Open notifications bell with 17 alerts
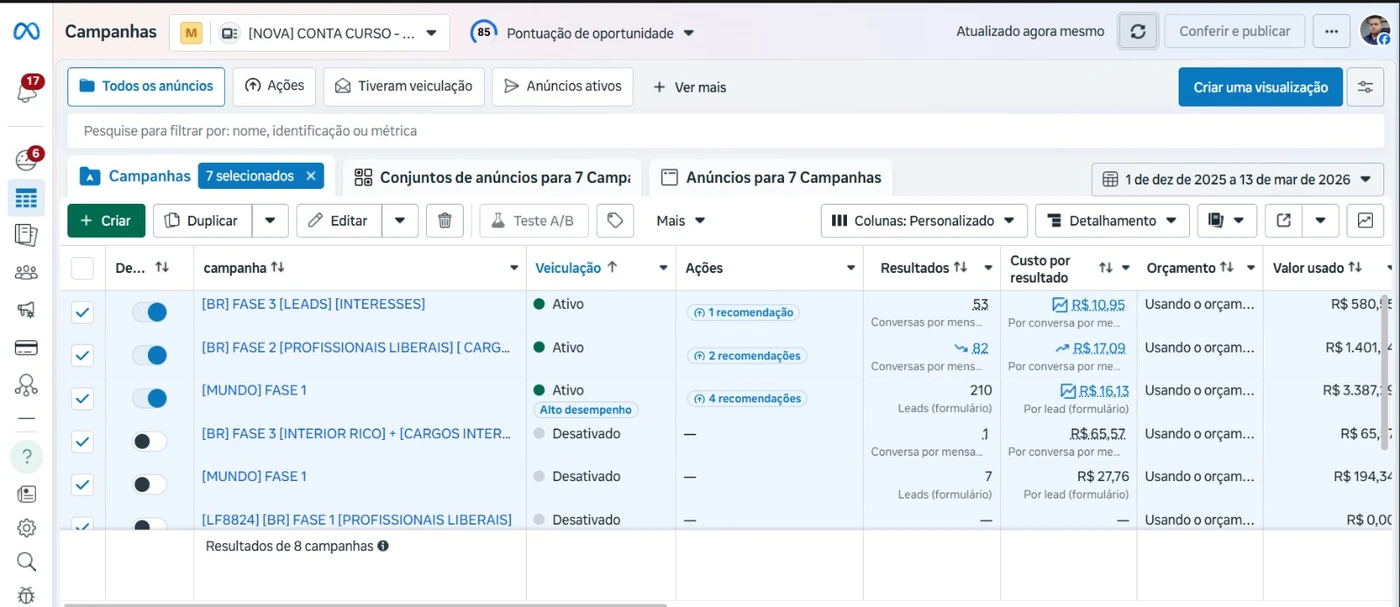 pyautogui.click(x=27, y=90)
